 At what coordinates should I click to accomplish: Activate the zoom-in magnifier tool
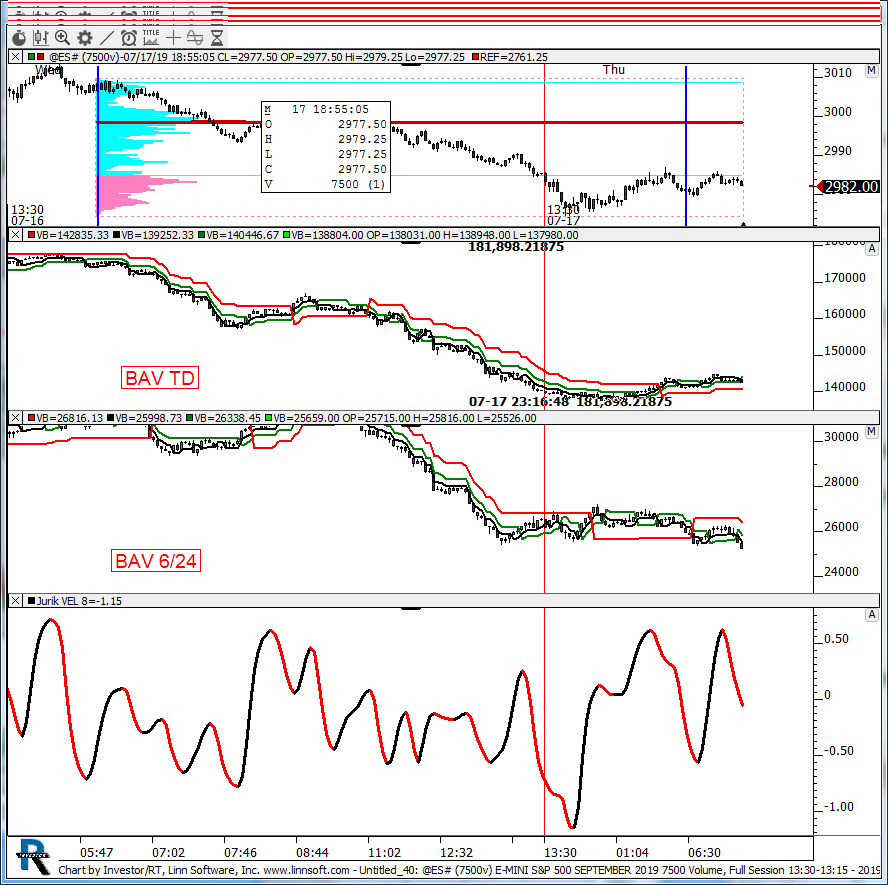coord(62,39)
